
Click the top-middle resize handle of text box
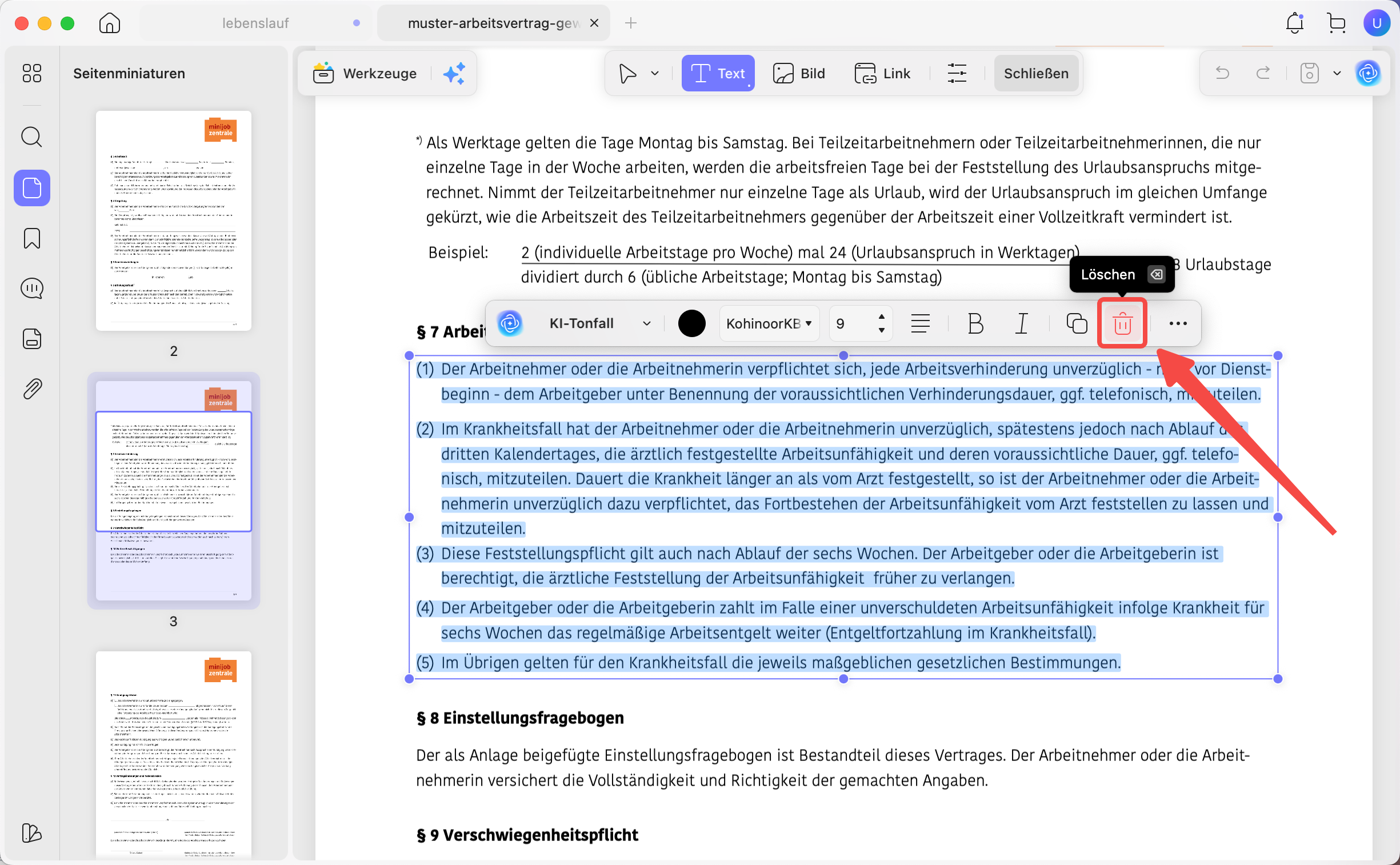click(843, 355)
